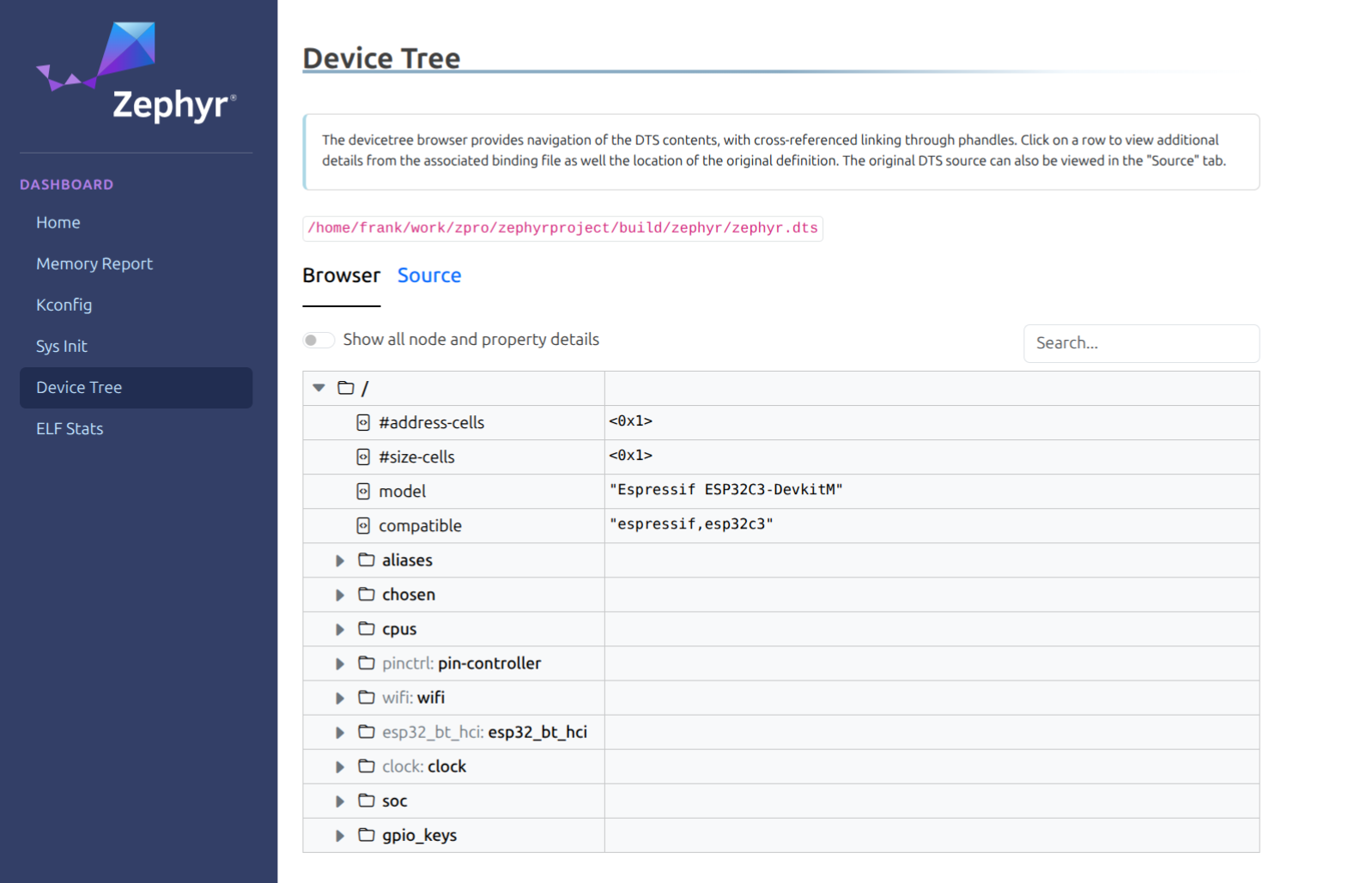1372x883 pixels.
Task: Collapse the root node tree
Action: (319, 388)
